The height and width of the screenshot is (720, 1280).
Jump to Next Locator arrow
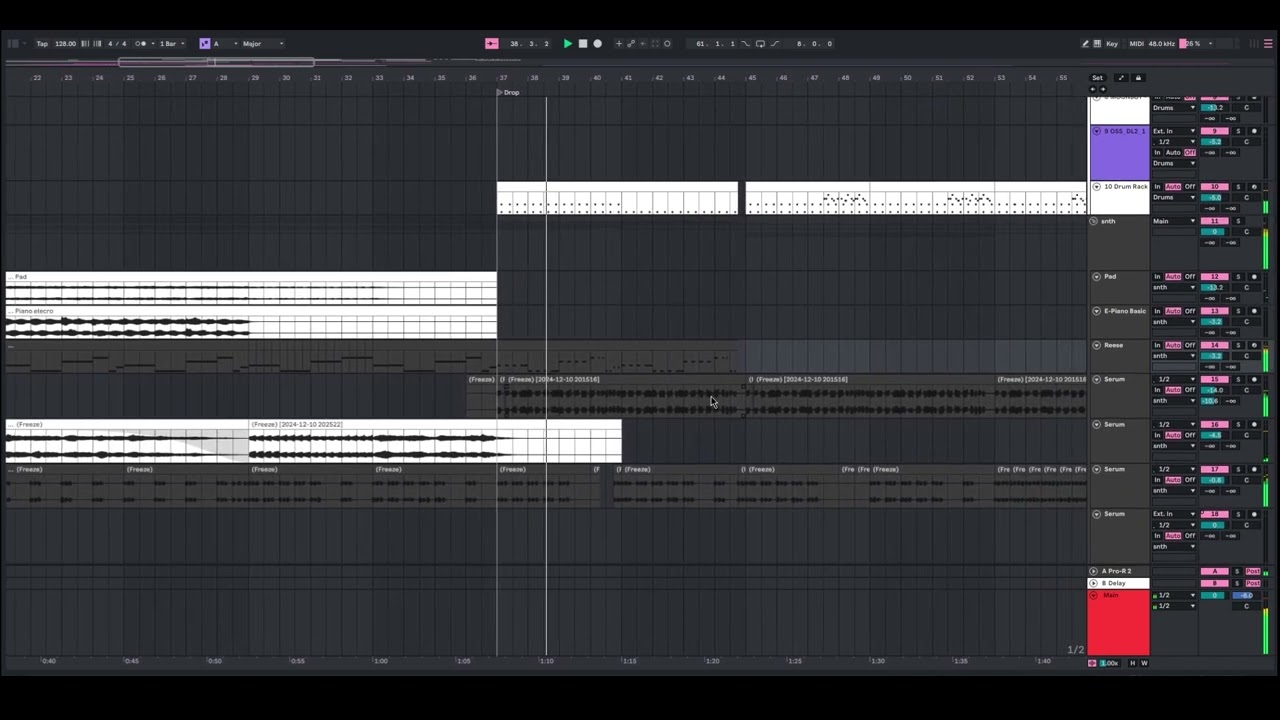(1103, 89)
